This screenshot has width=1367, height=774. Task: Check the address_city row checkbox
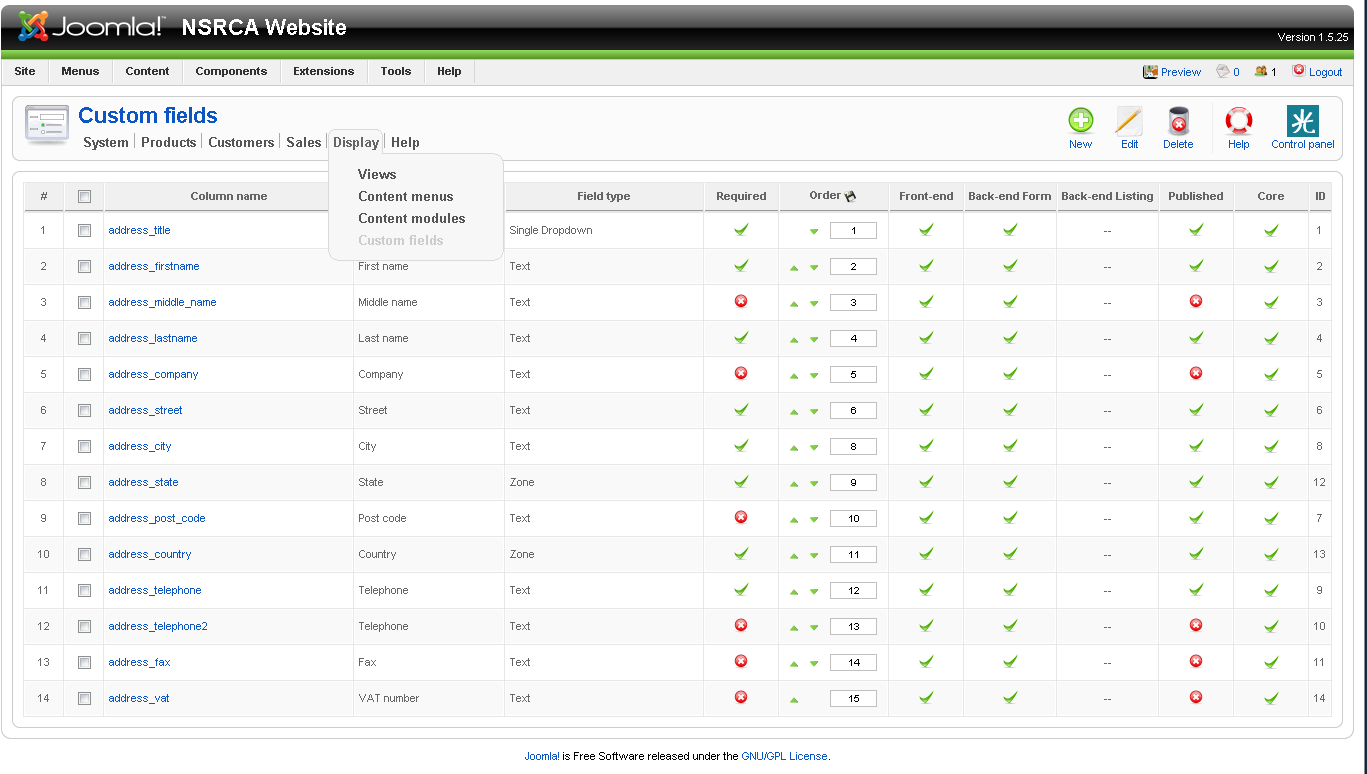[84, 446]
